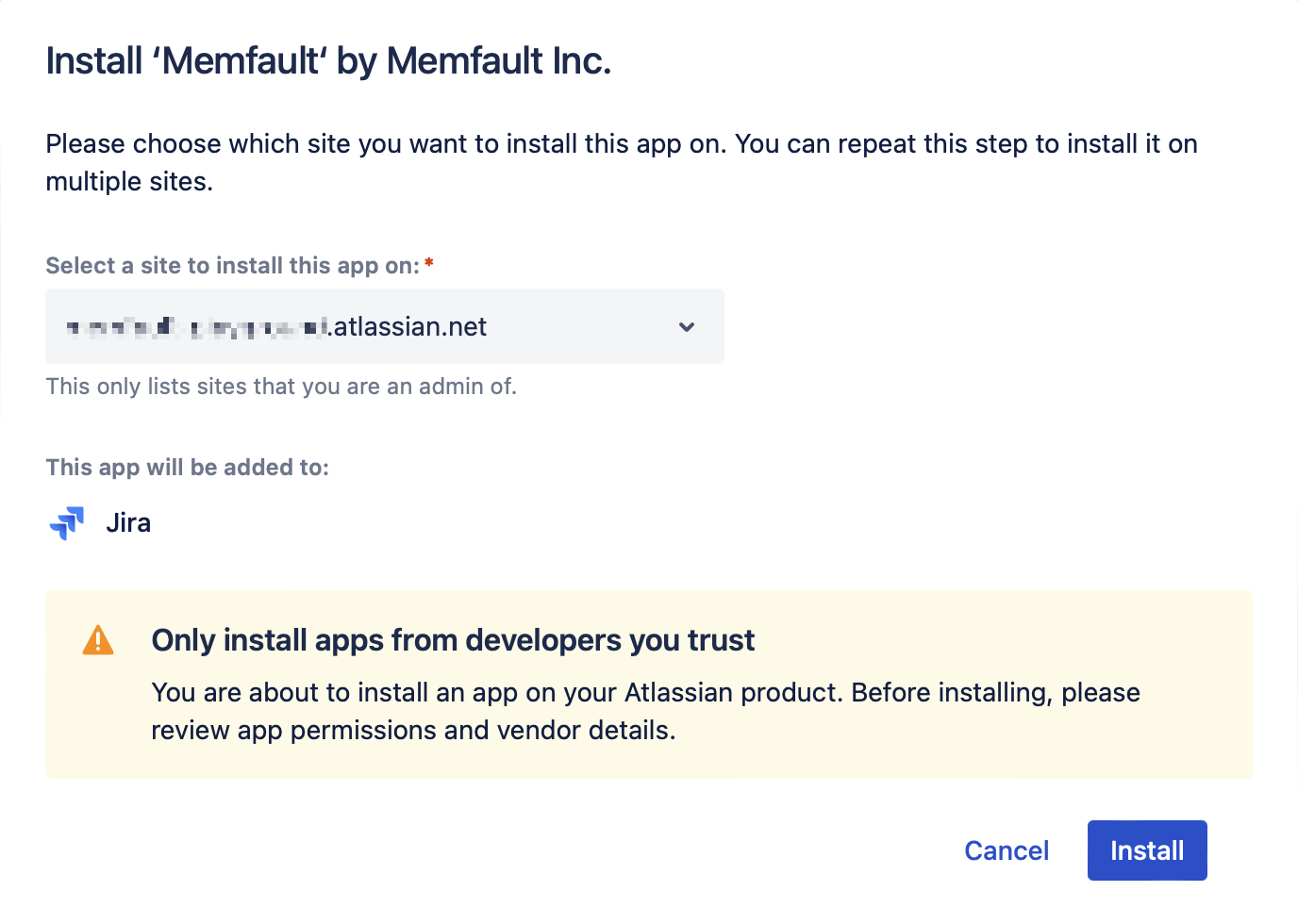Click the 'Jira' text label

[128, 522]
